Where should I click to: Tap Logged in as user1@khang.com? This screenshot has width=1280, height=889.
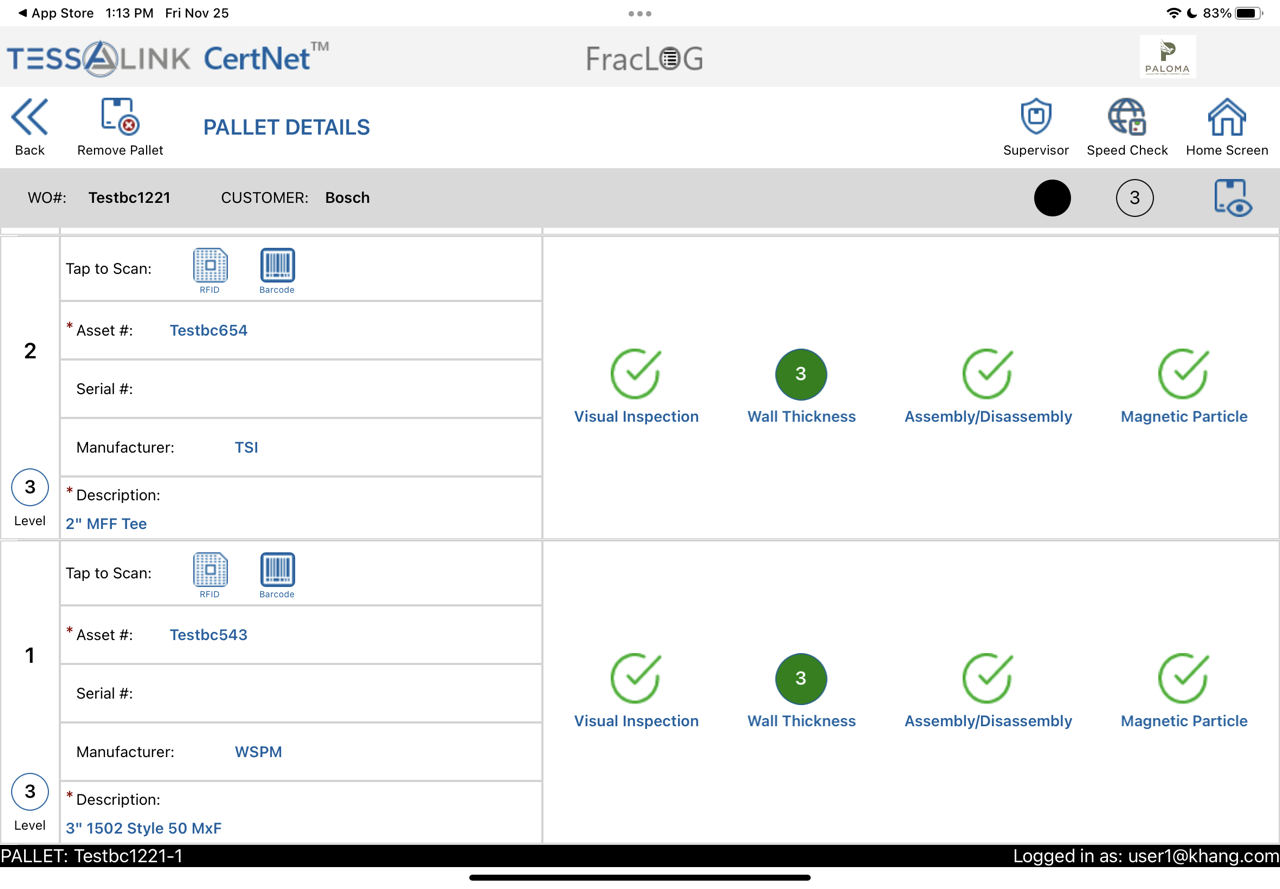point(1146,856)
